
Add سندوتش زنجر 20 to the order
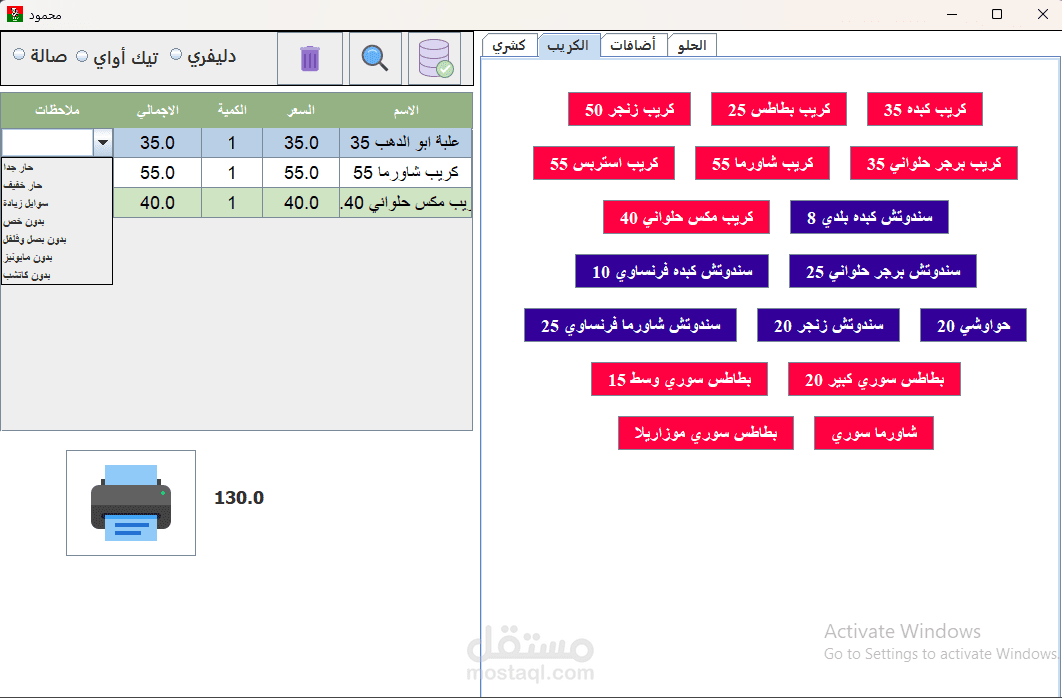(828, 326)
